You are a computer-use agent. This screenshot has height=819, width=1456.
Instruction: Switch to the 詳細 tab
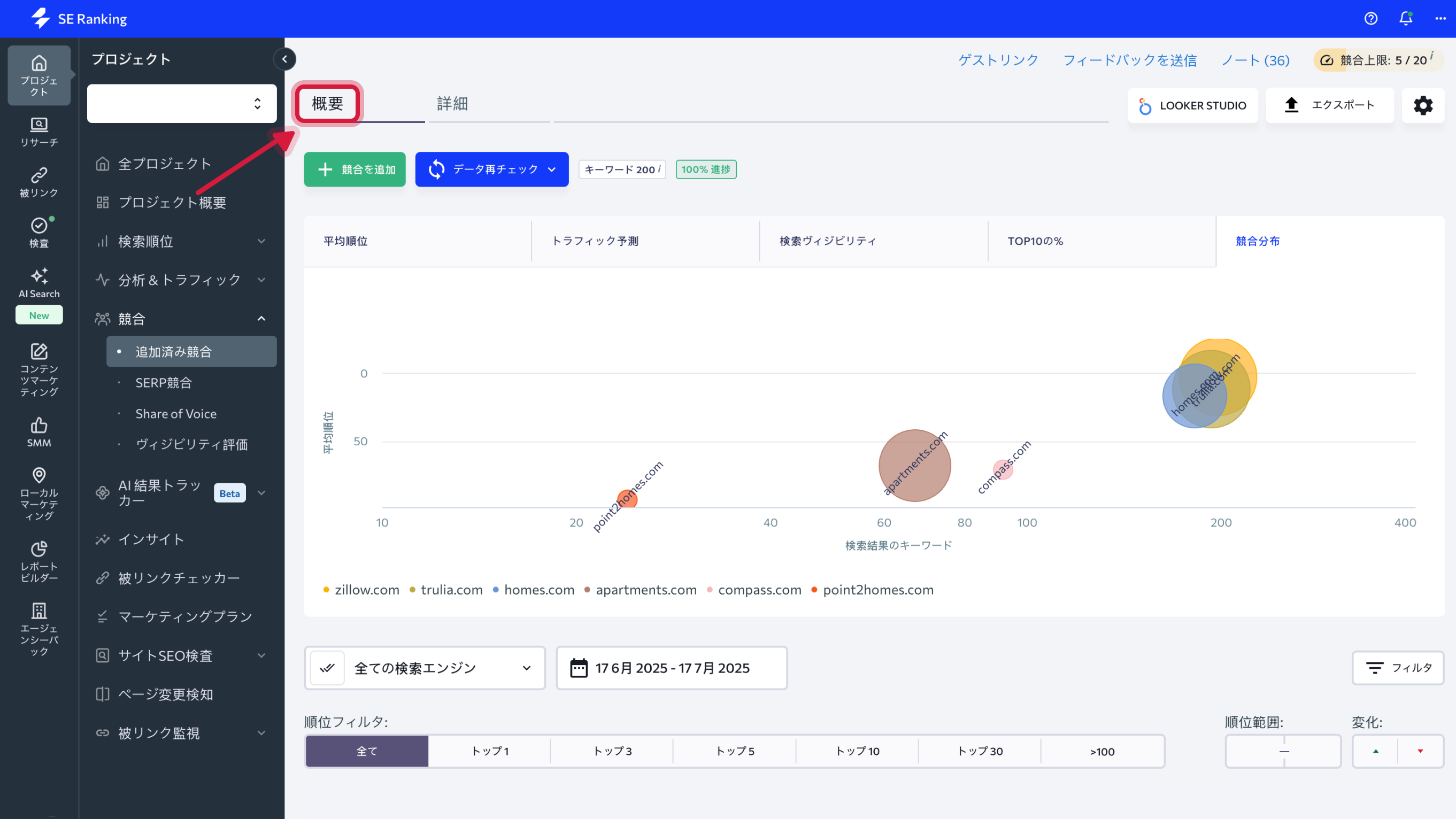[x=452, y=103]
